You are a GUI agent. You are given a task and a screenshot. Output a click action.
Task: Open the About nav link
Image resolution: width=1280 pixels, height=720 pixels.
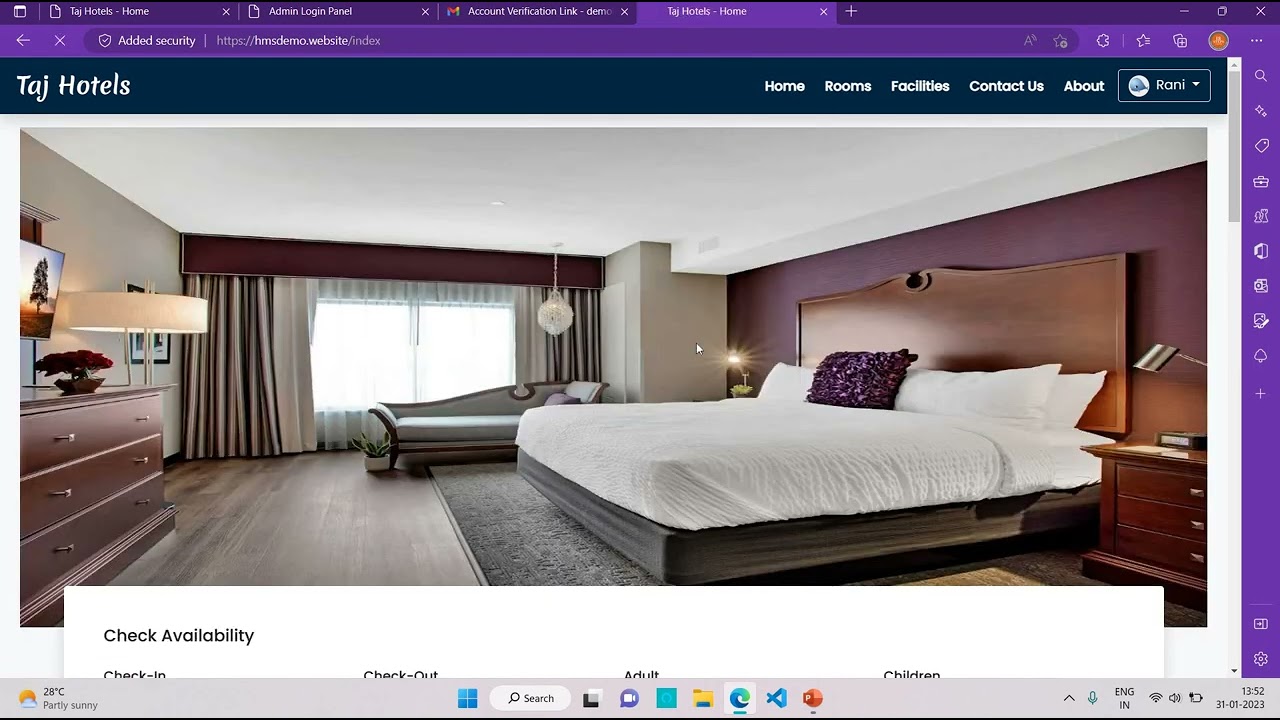click(x=1084, y=86)
